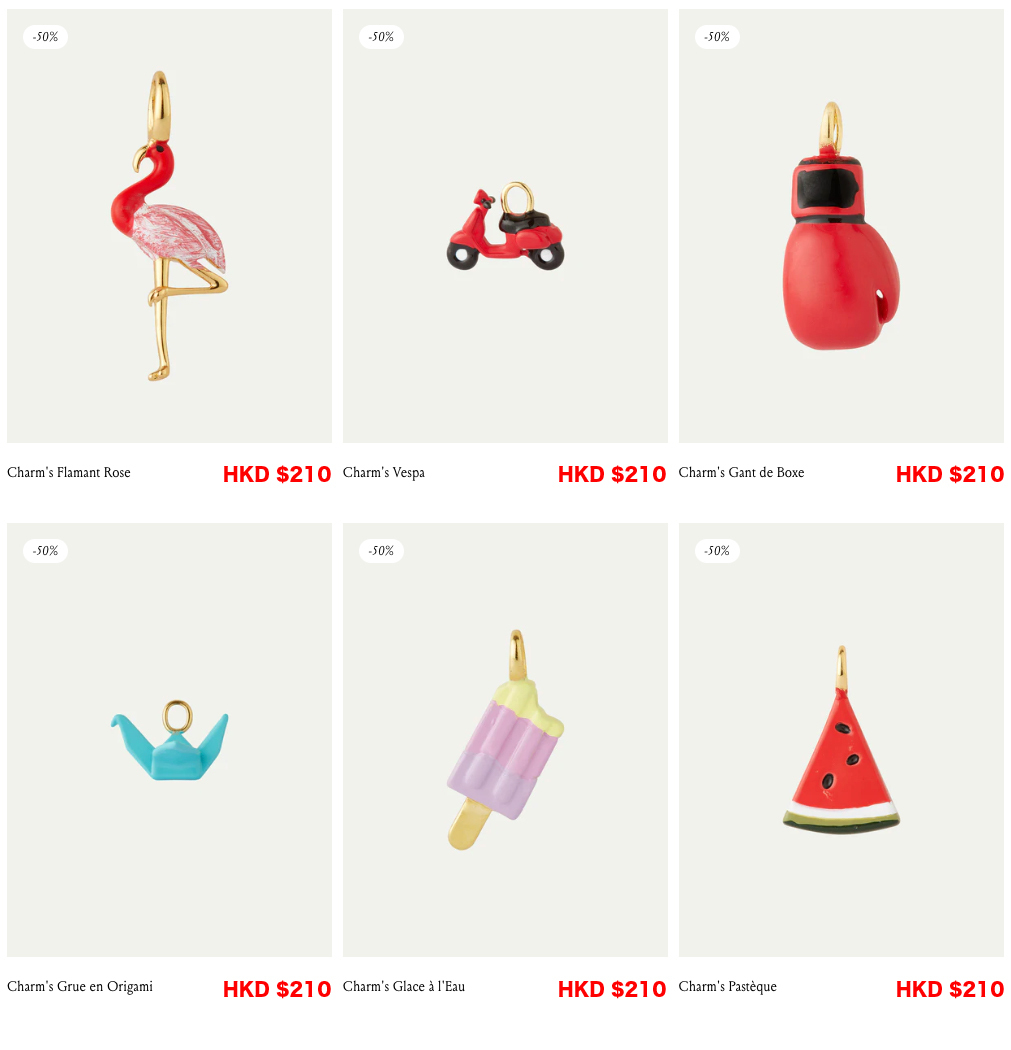
Task: Select the Charm's Gant de Boxe title
Action: [x=741, y=473]
